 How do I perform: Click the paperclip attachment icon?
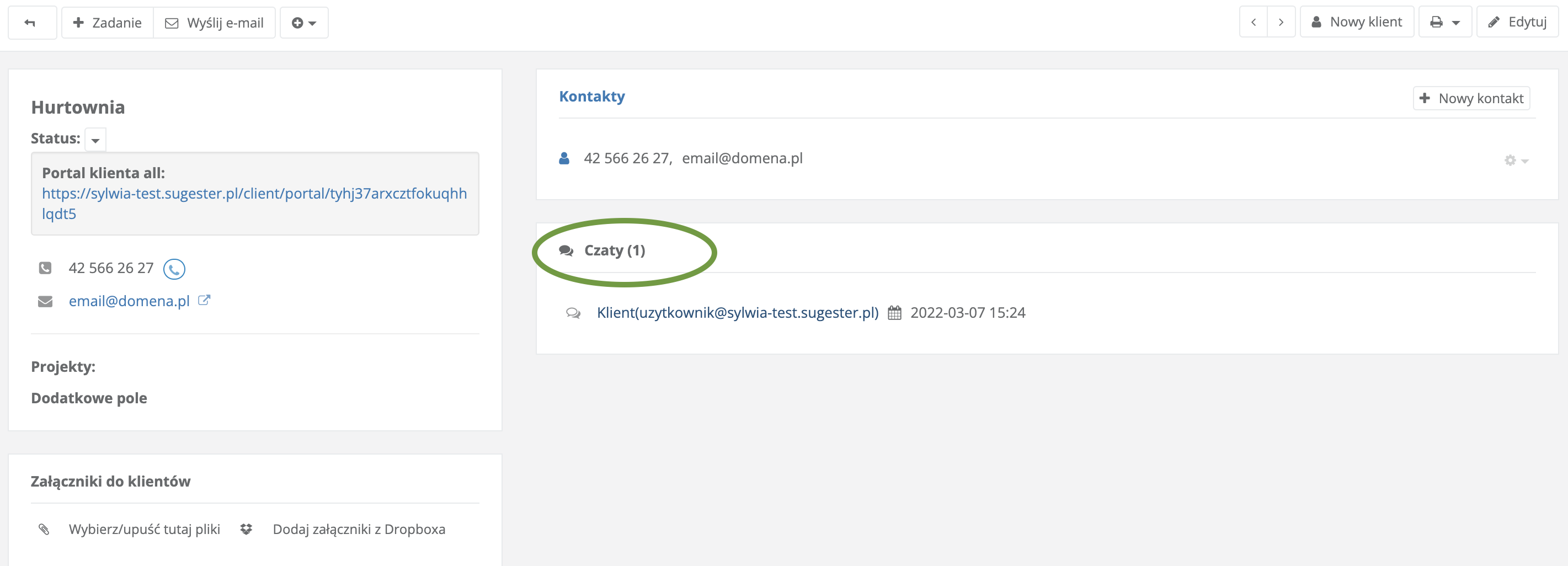(44, 530)
